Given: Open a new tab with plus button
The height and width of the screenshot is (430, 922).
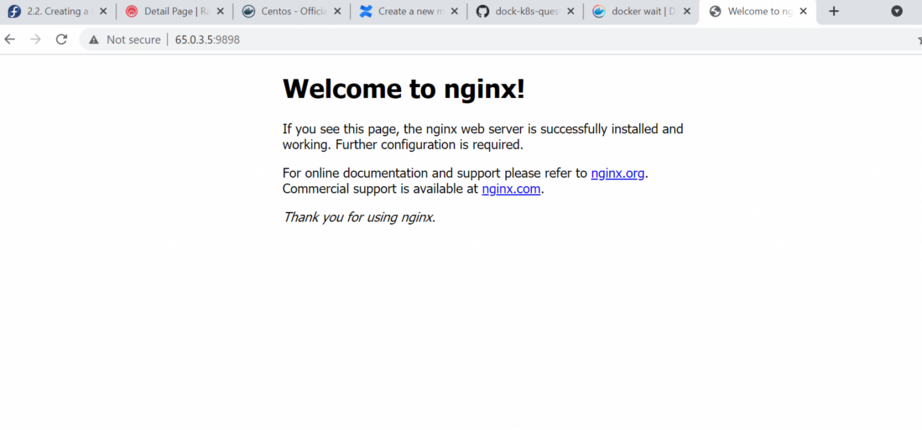Looking at the screenshot, I should click(x=834, y=11).
